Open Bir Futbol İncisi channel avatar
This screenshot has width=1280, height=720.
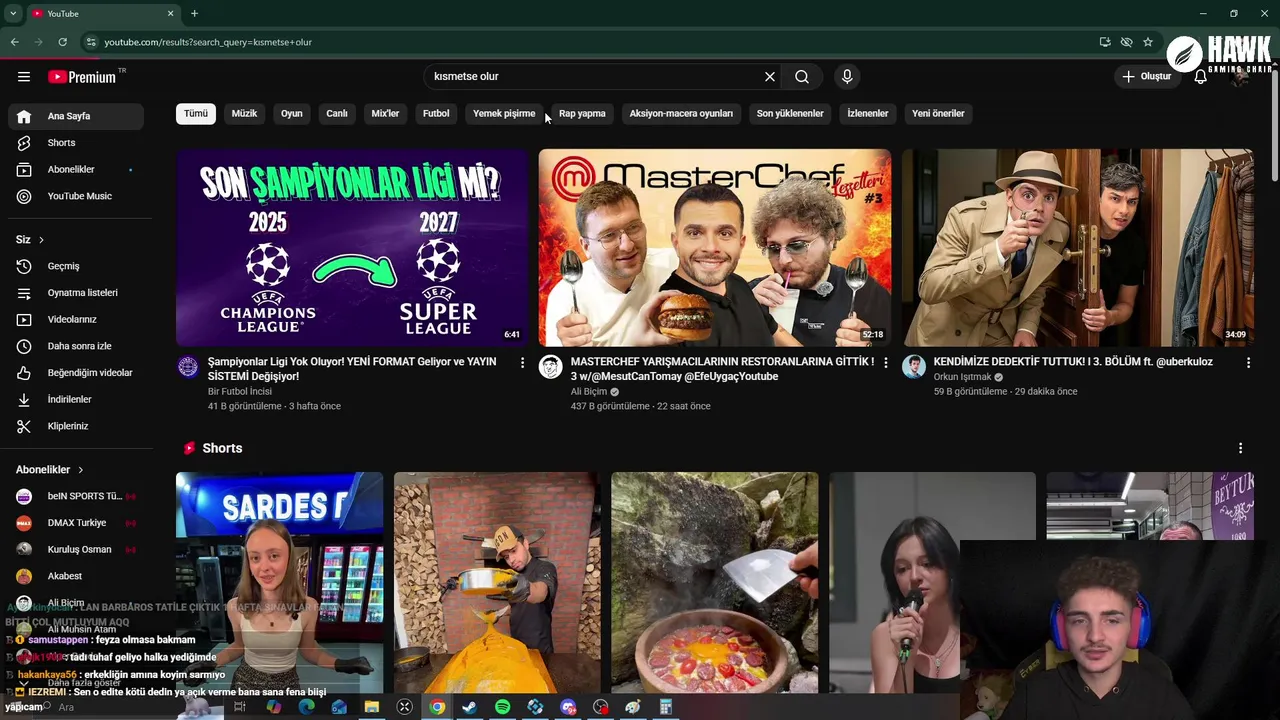[188, 367]
